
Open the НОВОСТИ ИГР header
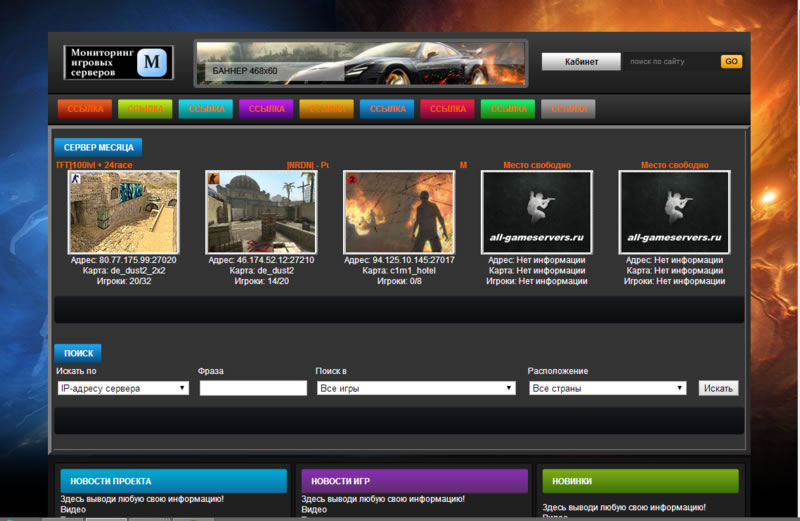[x=414, y=481]
